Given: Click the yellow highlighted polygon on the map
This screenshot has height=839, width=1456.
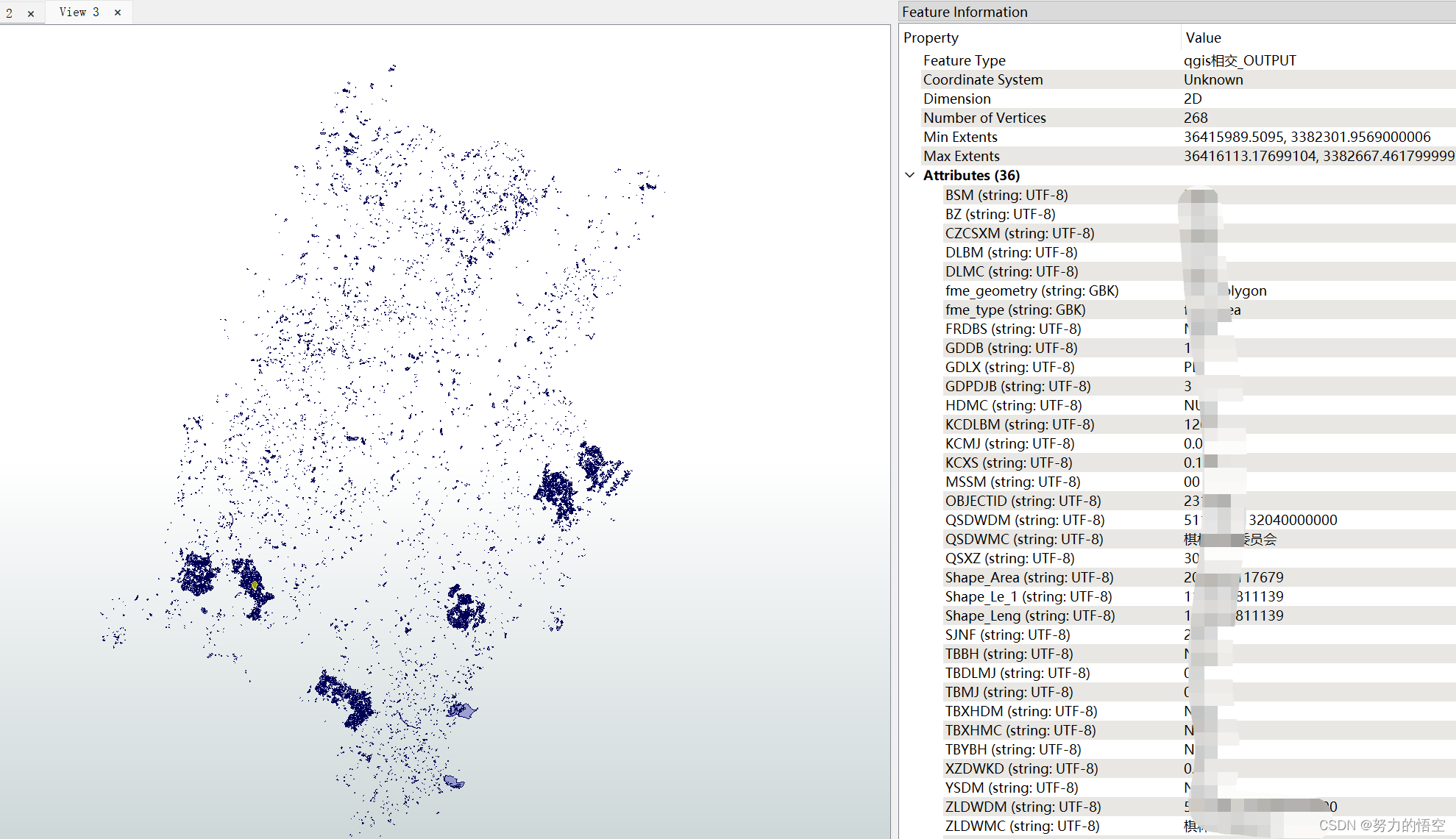Looking at the screenshot, I should pos(255,585).
